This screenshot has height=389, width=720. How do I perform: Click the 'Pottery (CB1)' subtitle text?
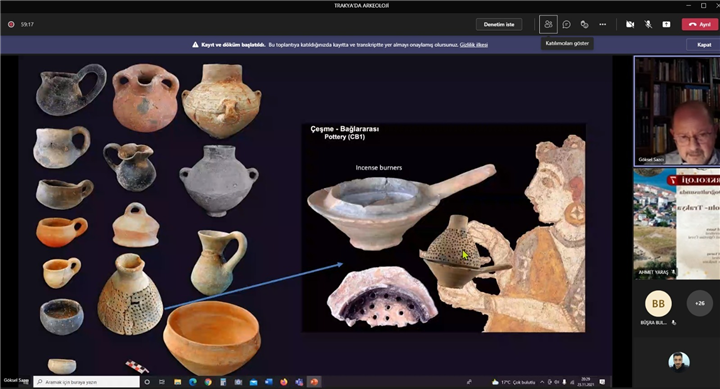pos(344,137)
